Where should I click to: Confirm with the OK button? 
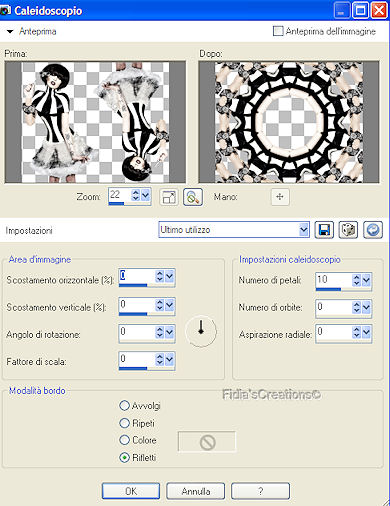tap(131, 491)
